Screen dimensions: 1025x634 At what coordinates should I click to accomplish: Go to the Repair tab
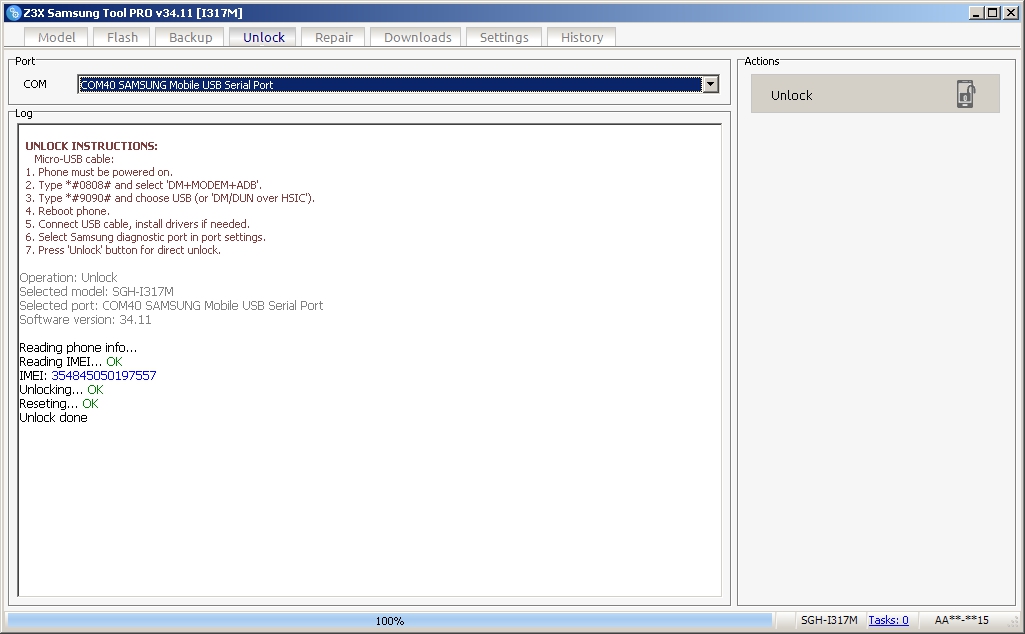pyautogui.click(x=333, y=37)
